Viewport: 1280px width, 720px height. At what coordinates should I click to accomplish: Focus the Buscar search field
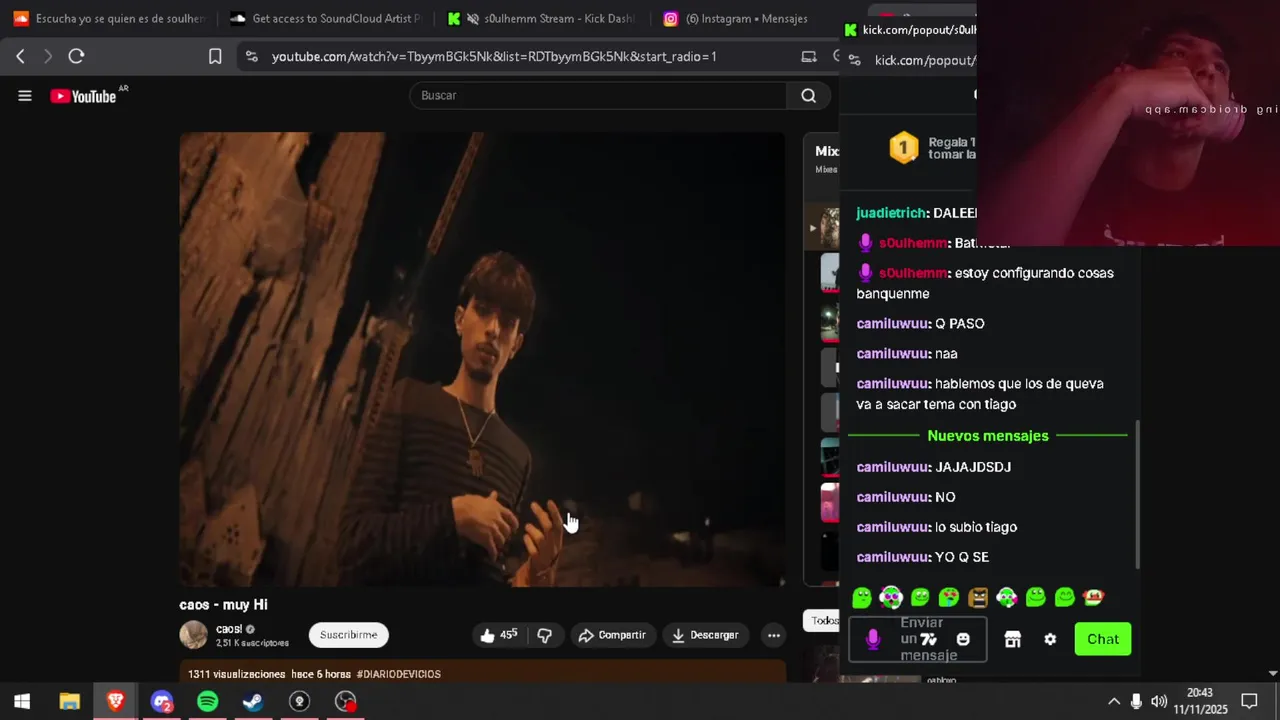(598, 96)
